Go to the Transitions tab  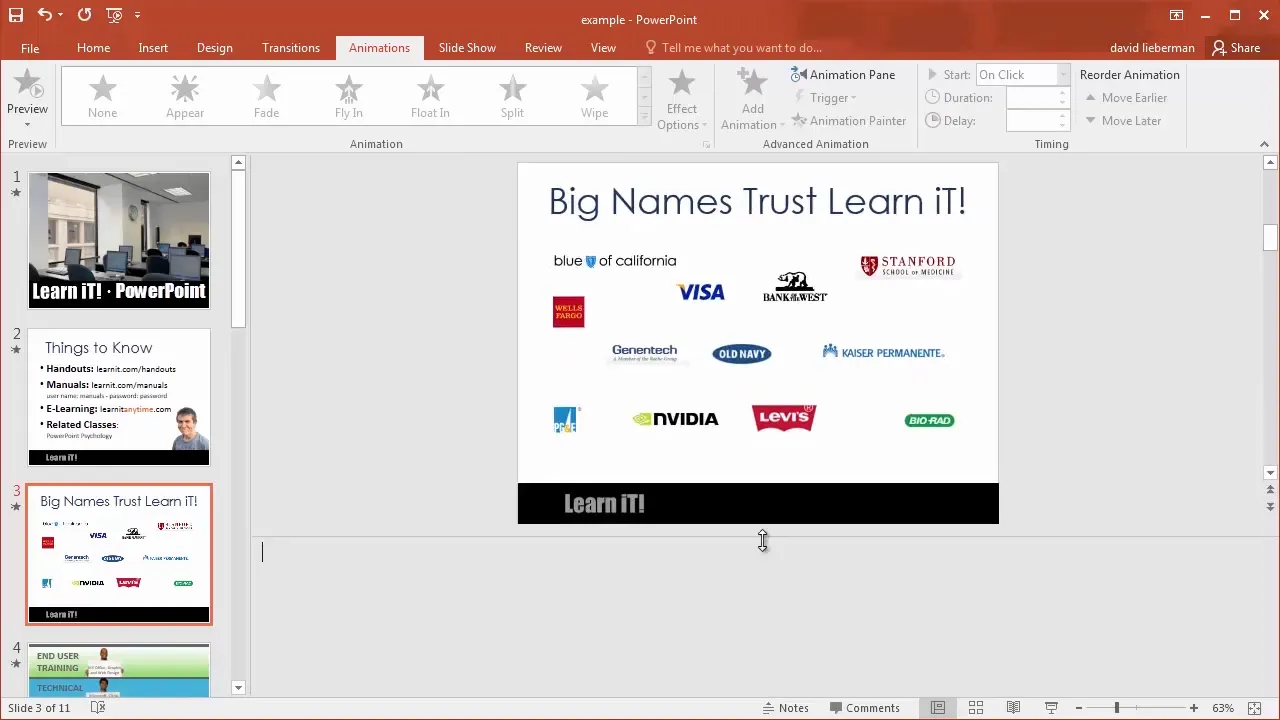coord(291,48)
